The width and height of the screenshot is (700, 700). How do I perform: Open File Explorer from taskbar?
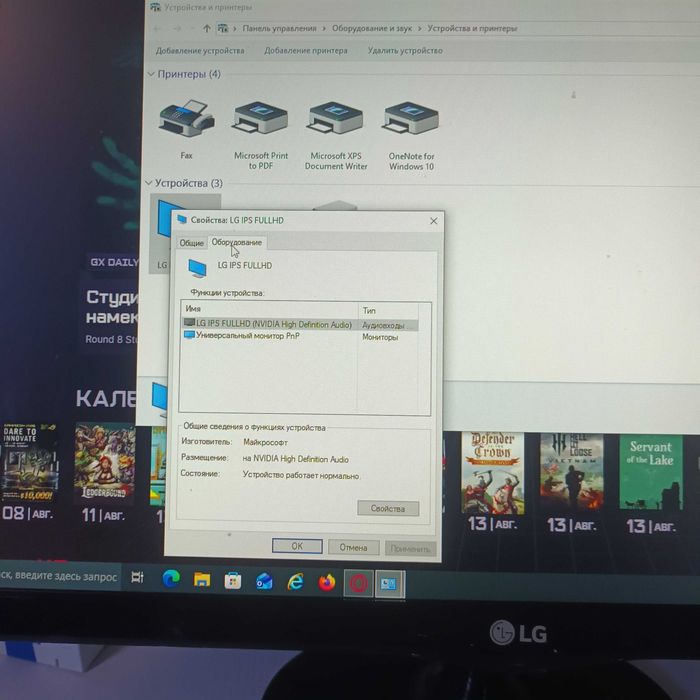click(x=202, y=579)
